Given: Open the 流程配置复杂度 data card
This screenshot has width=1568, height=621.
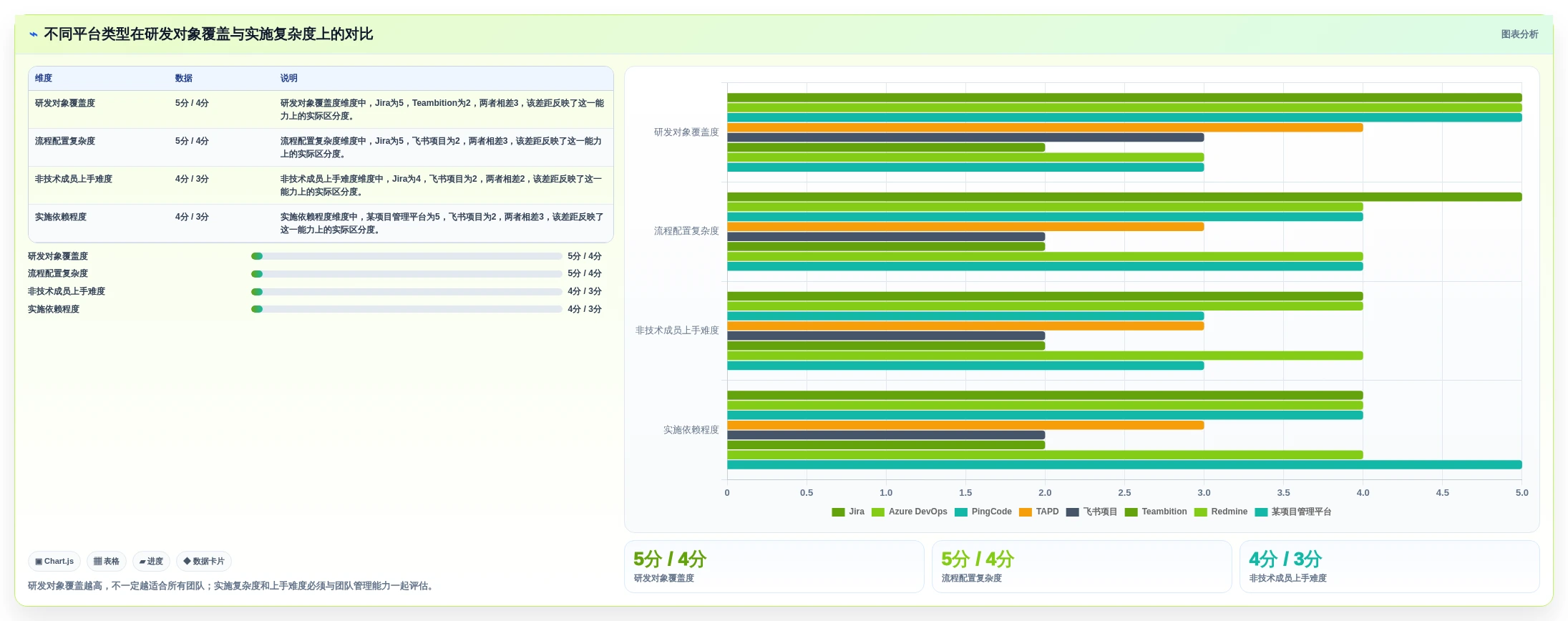Looking at the screenshot, I should pos(1082,567).
